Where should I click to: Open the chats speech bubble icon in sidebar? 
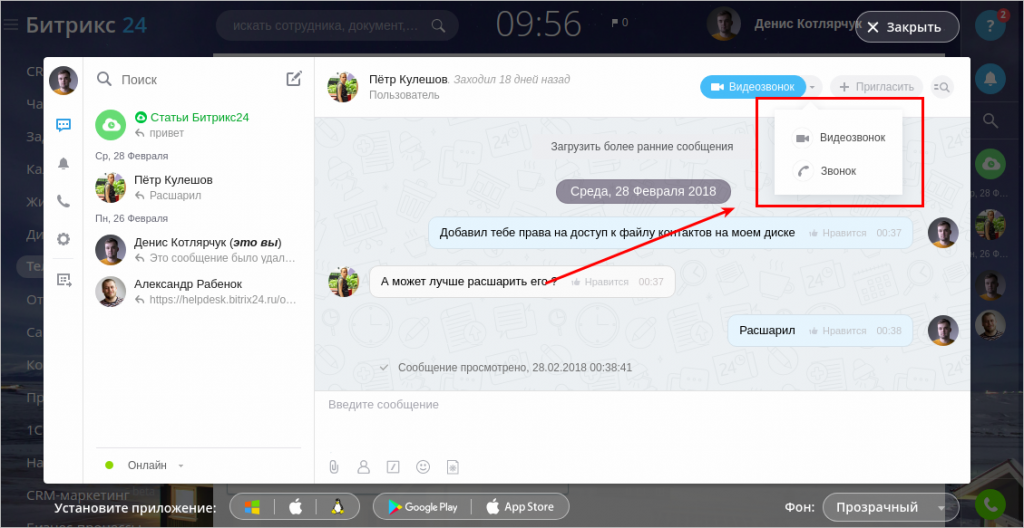pyautogui.click(x=63, y=125)
